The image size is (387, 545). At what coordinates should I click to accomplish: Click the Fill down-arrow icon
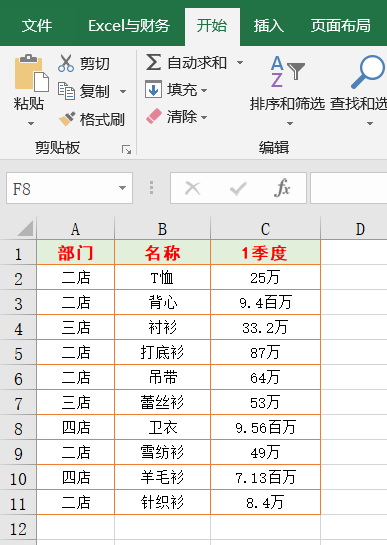(153, 90)
